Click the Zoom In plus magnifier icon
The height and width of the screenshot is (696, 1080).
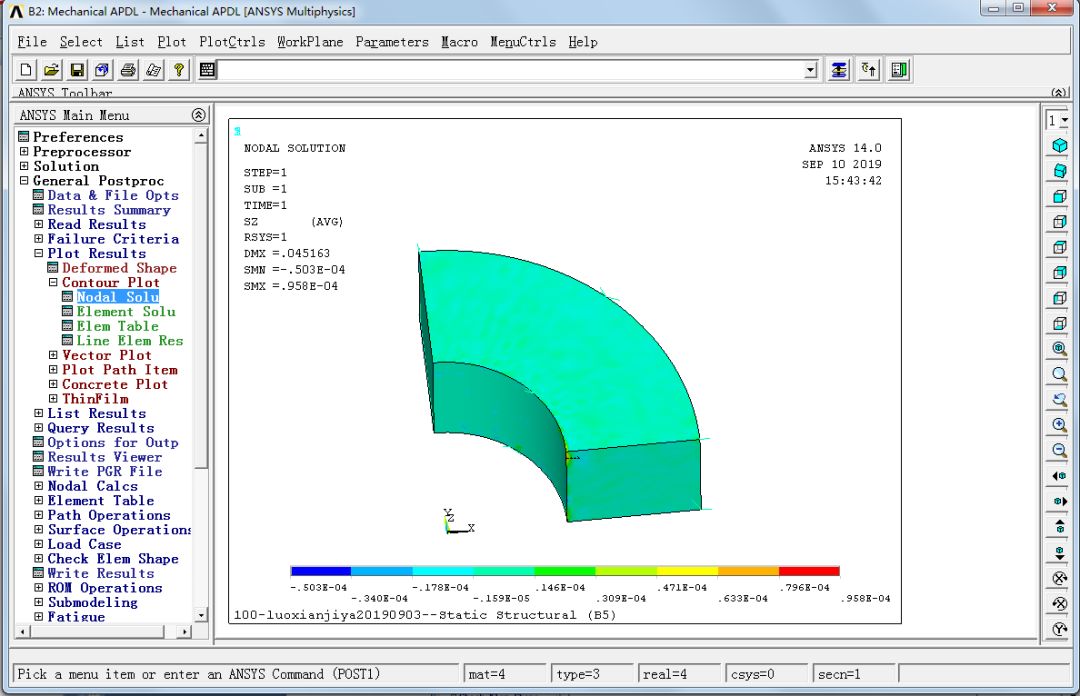(1059, 425)
